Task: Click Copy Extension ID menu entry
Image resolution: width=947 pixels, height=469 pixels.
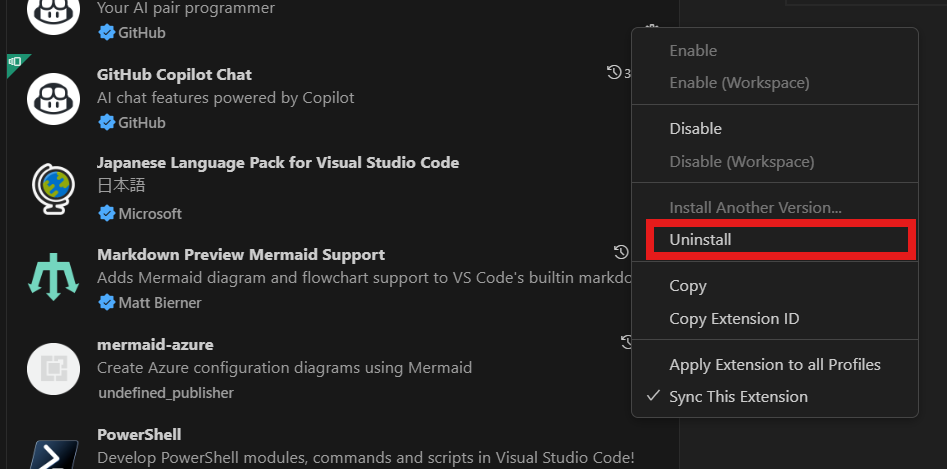Action: coord(734,319)
